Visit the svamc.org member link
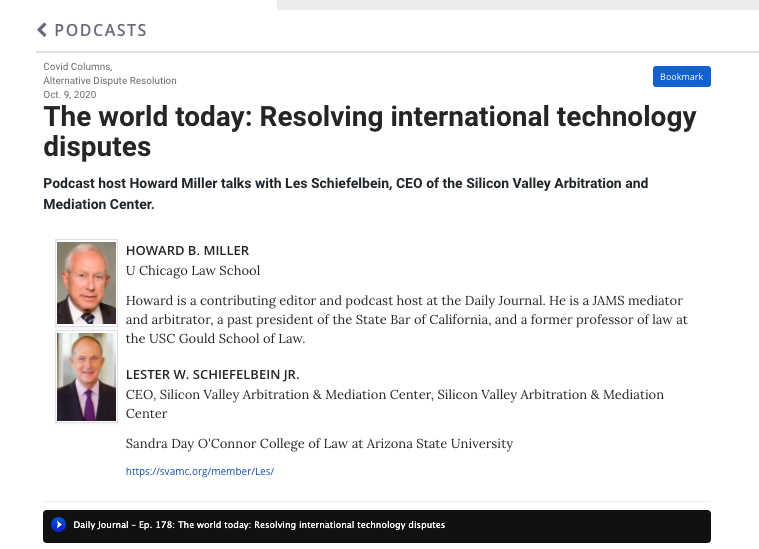 point(199,471)
